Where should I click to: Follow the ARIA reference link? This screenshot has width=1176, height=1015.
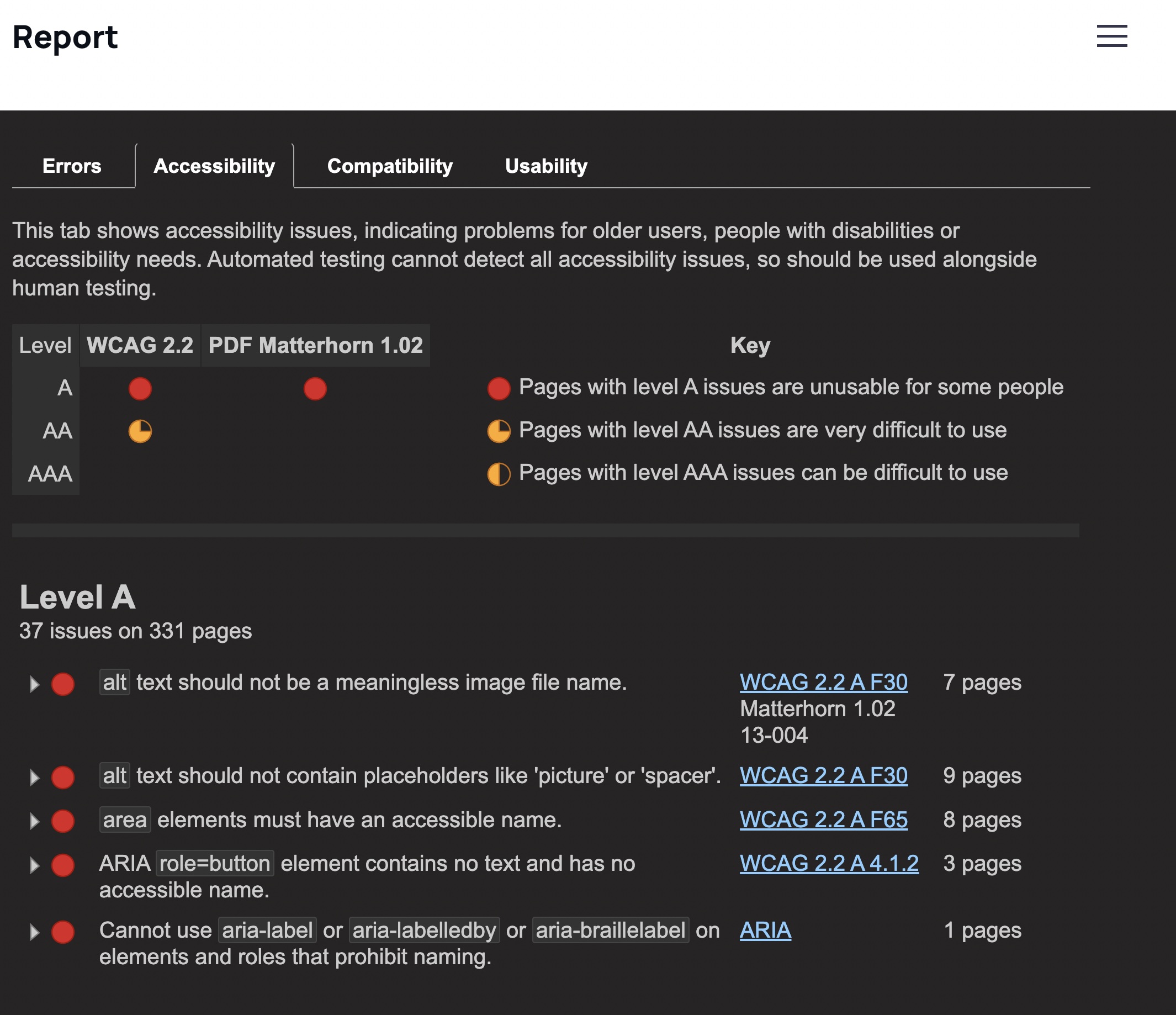765,931
